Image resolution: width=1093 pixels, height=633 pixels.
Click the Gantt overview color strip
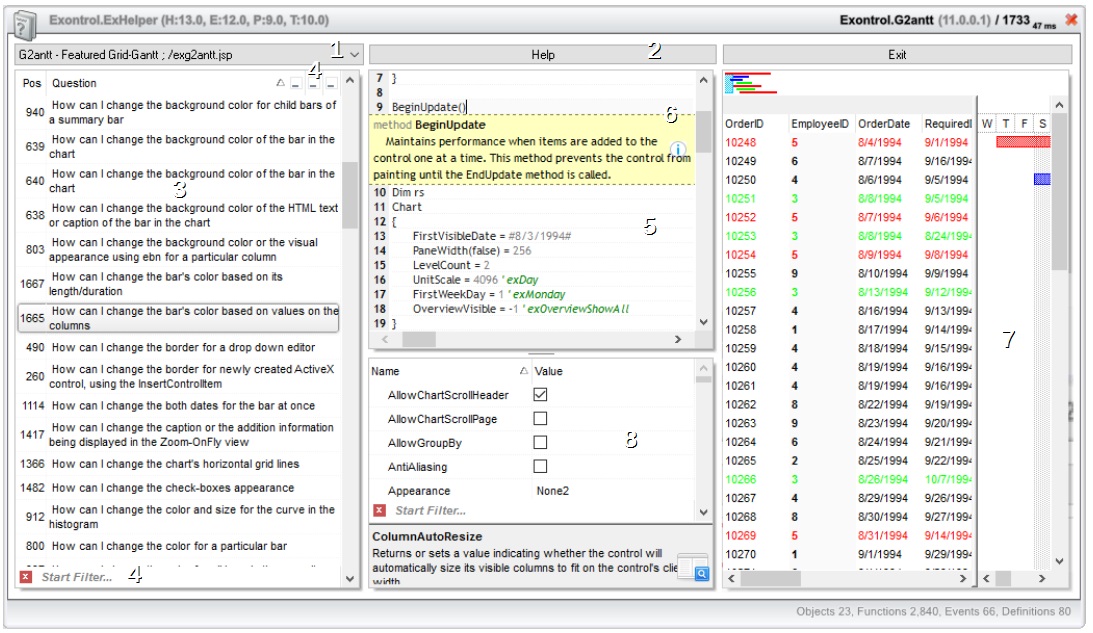750,84
